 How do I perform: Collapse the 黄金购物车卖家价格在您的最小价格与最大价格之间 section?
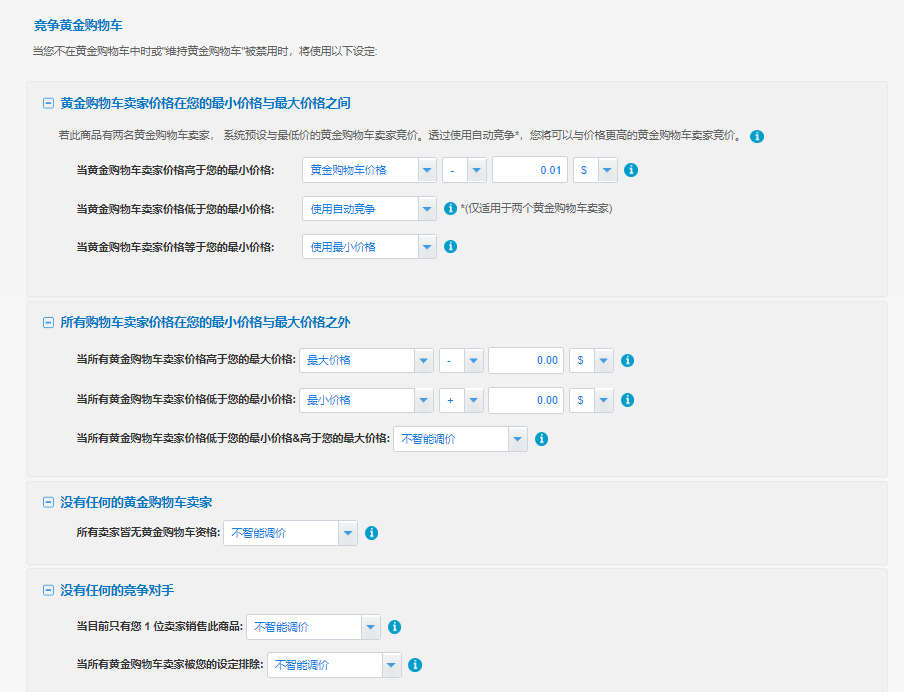(48, 103)
